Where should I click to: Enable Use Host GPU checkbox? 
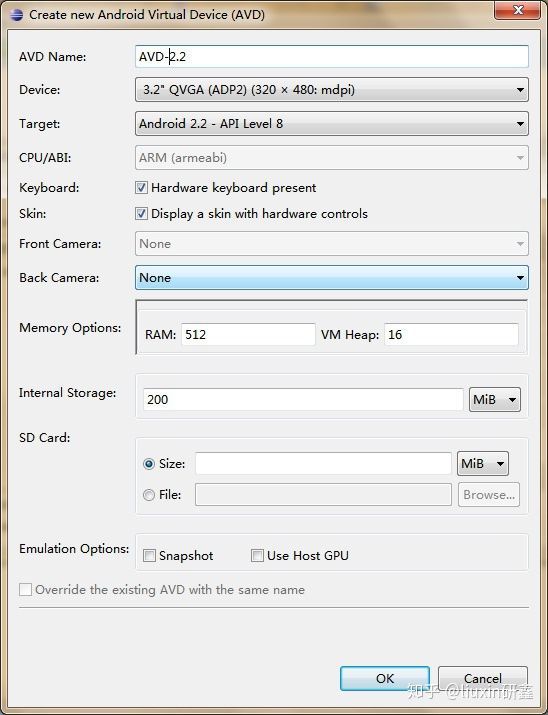pyautogui.click(x=258, y=555)
